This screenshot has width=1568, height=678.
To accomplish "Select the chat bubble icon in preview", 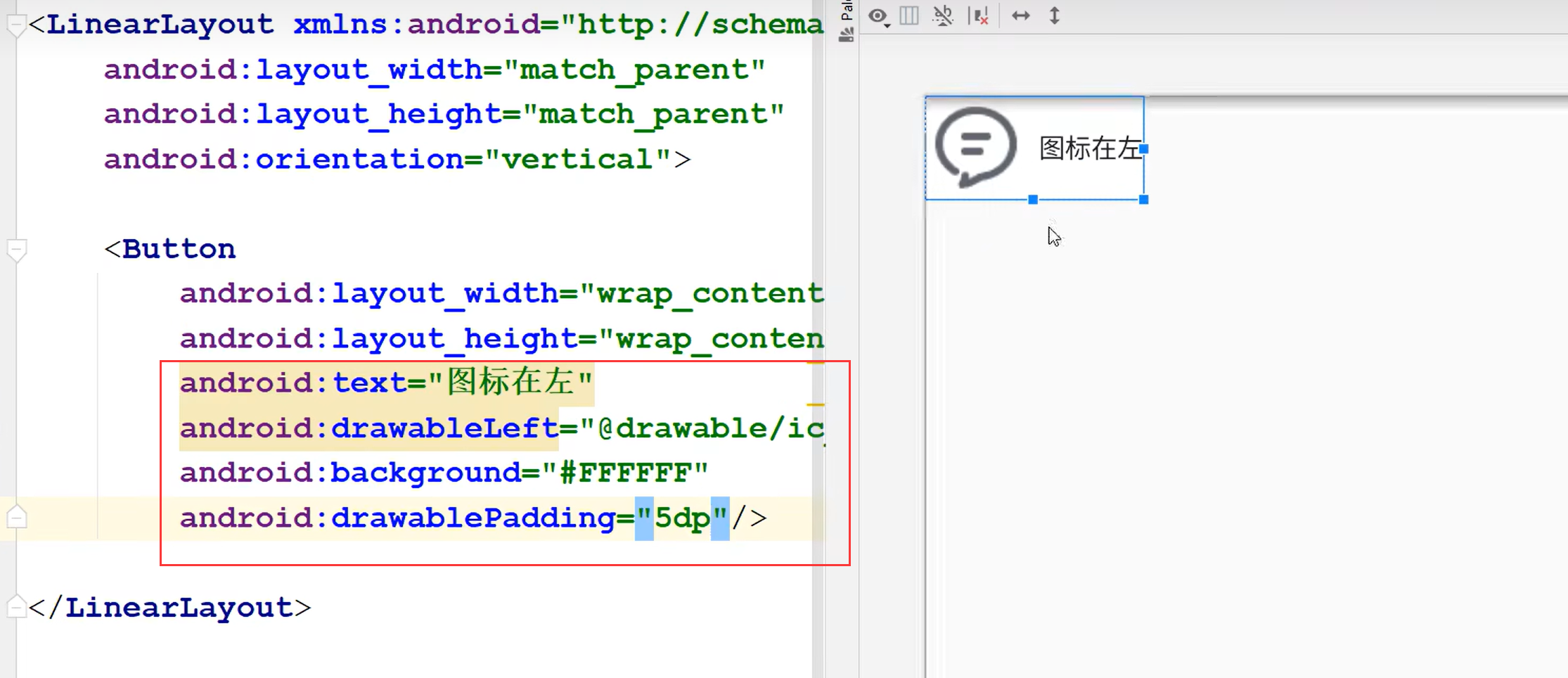I will 976,148.
